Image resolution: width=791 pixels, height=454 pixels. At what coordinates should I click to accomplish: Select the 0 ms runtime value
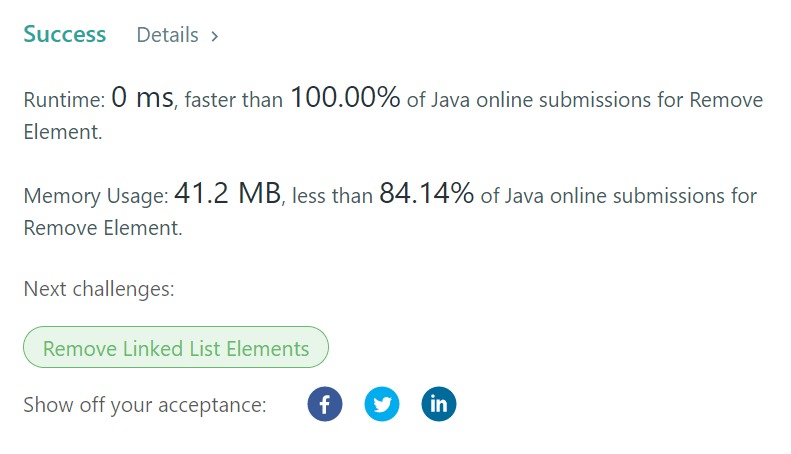pos(141,99)
